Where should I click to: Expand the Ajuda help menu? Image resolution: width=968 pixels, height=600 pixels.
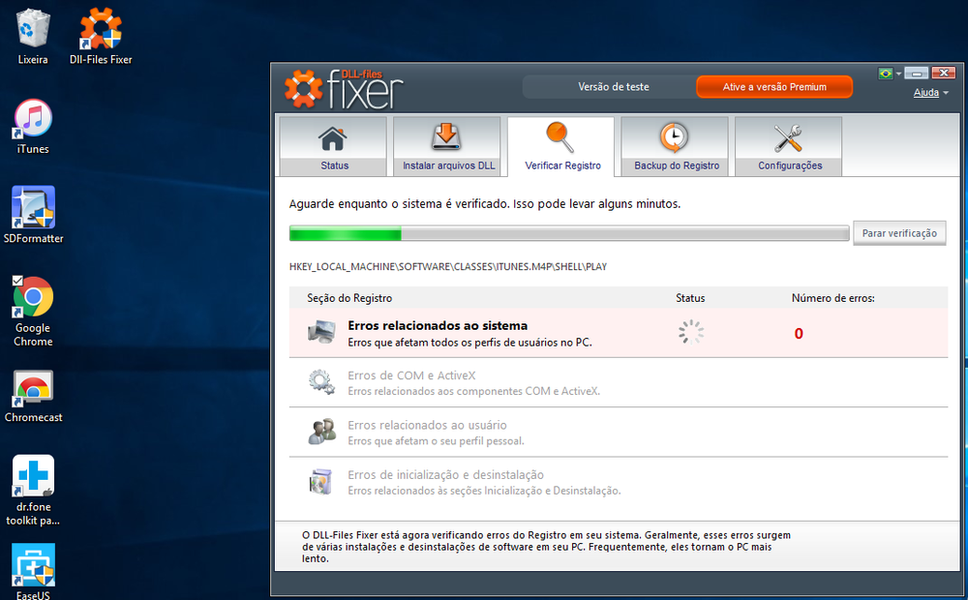[x=931, y=93]
